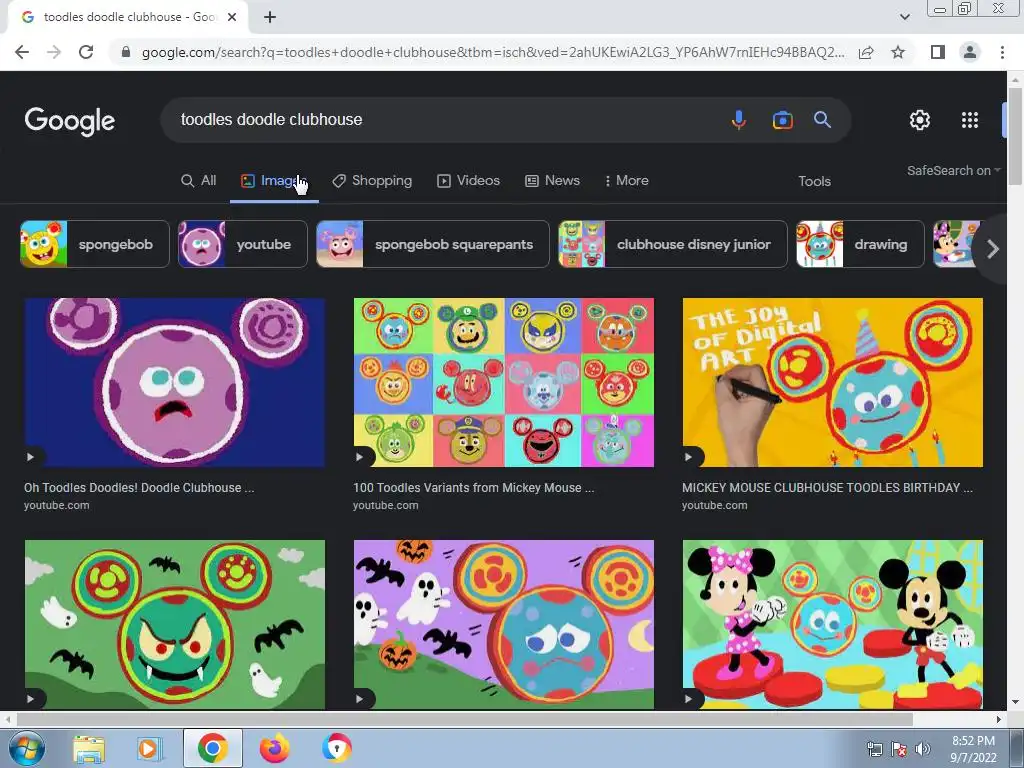Open '100 Toodles Variants from Mickey Mouse' link
This screenshot has height=768, width=1024.
(x=473, y=488)
